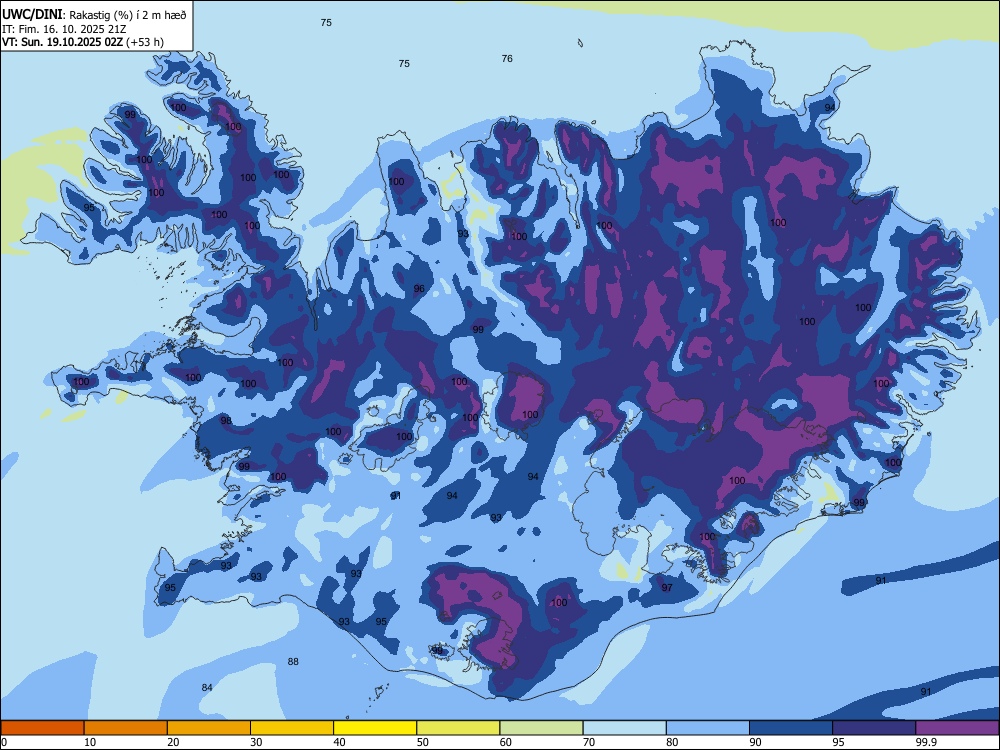Image resolution: width=1000 pixels, height=750 pixels.
Task: Click the legend label '99.9'
Action: [x=927, y=742]
